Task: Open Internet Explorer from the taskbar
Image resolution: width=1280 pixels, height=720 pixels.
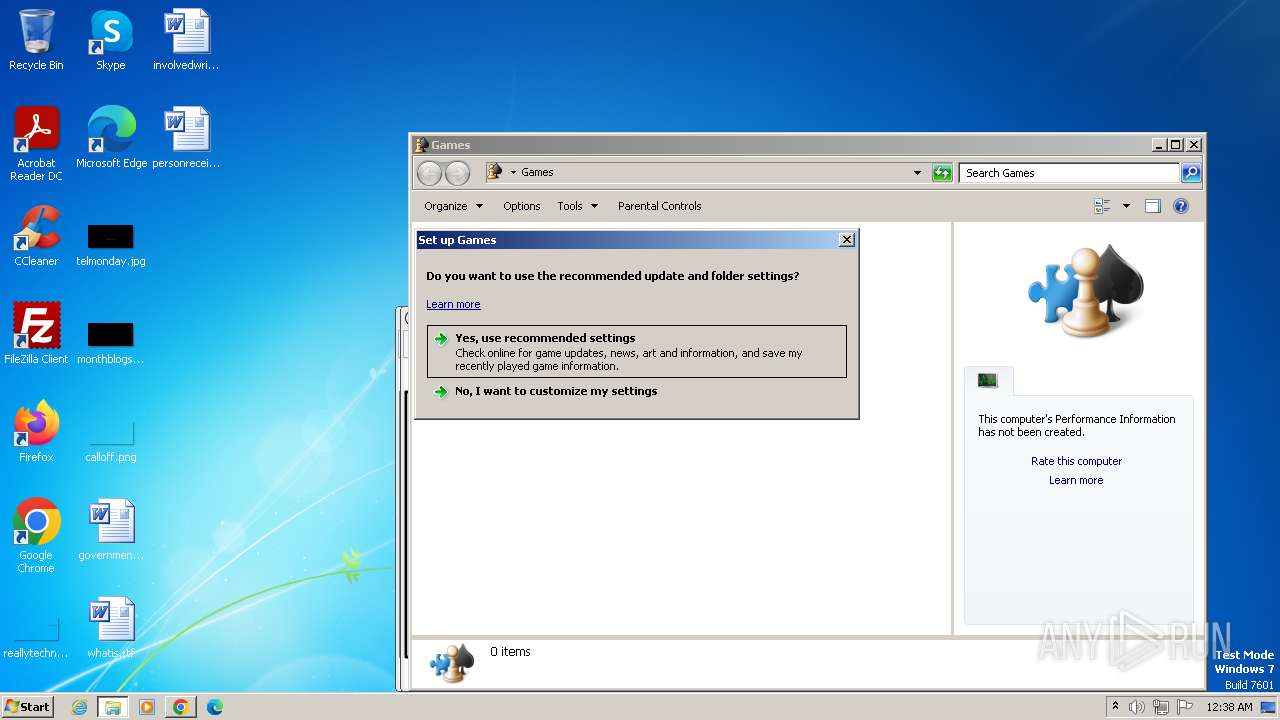Action: (79, 707)
